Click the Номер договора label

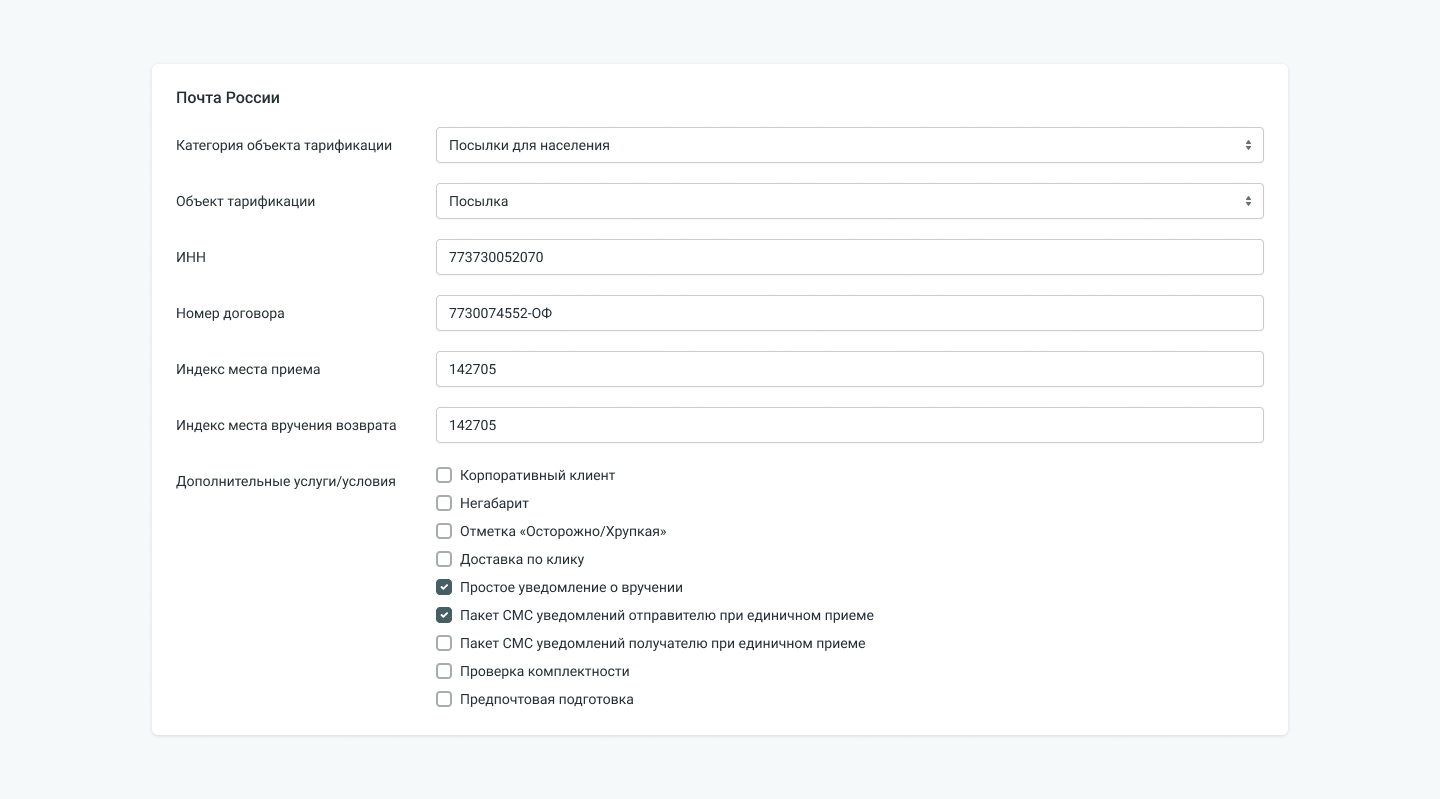(230, 313)
